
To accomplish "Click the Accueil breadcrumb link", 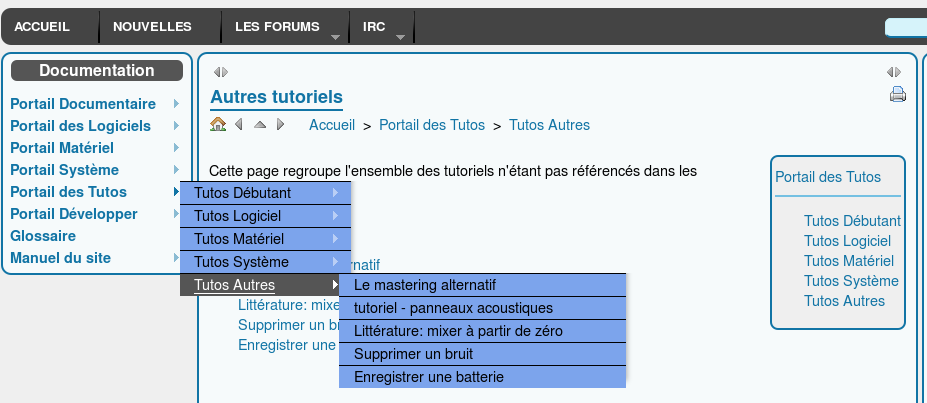I will [332, 125].
